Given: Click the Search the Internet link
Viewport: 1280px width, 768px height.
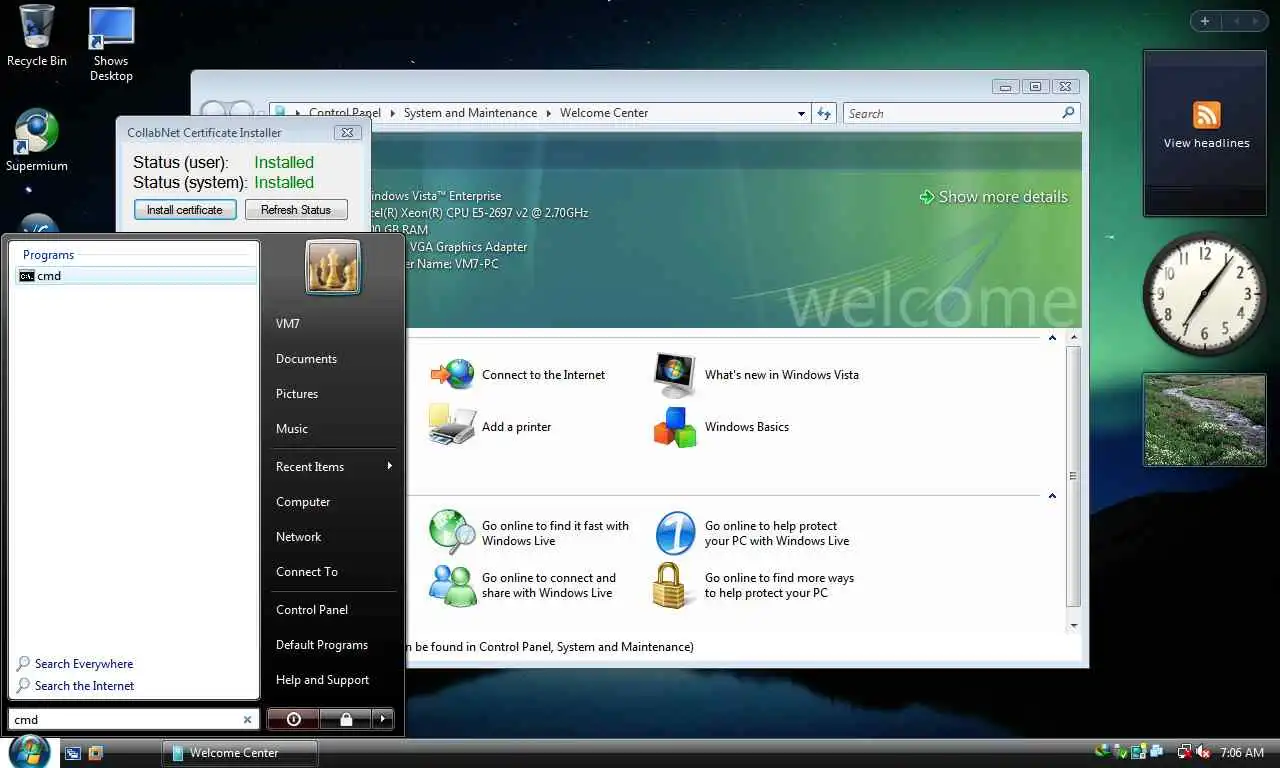Looking at the screenshot, I should pos(85,686).
